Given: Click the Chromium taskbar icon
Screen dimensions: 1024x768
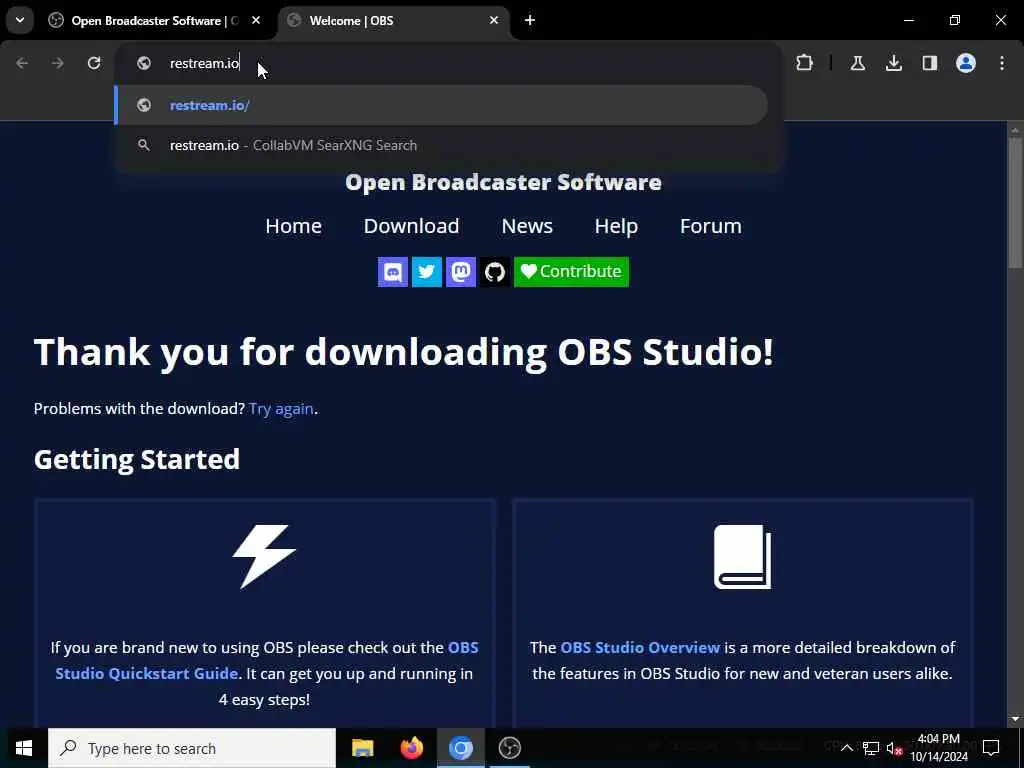Looking at the screenshot, I should [460, 748].
